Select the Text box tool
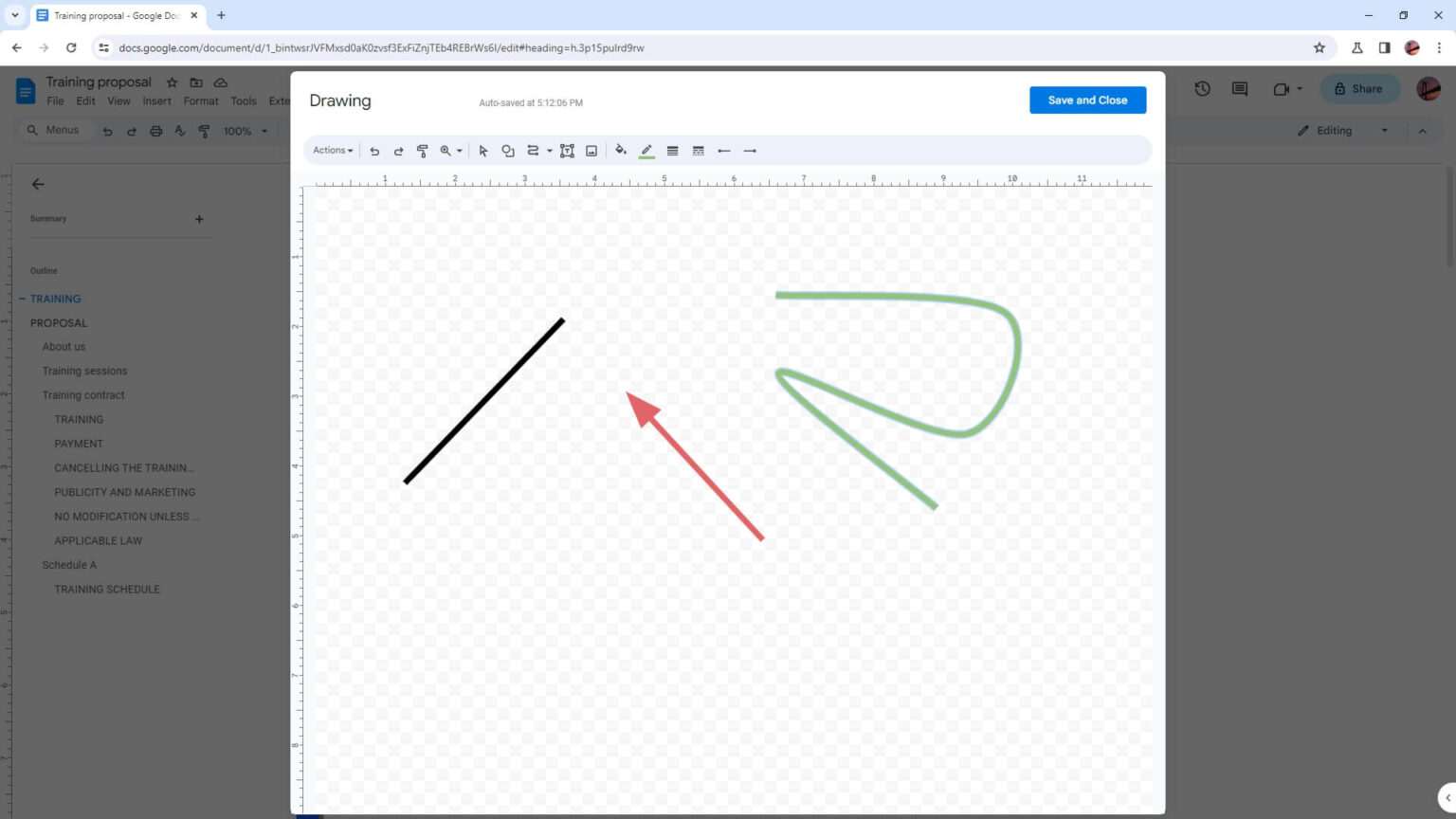 (567, 150)
